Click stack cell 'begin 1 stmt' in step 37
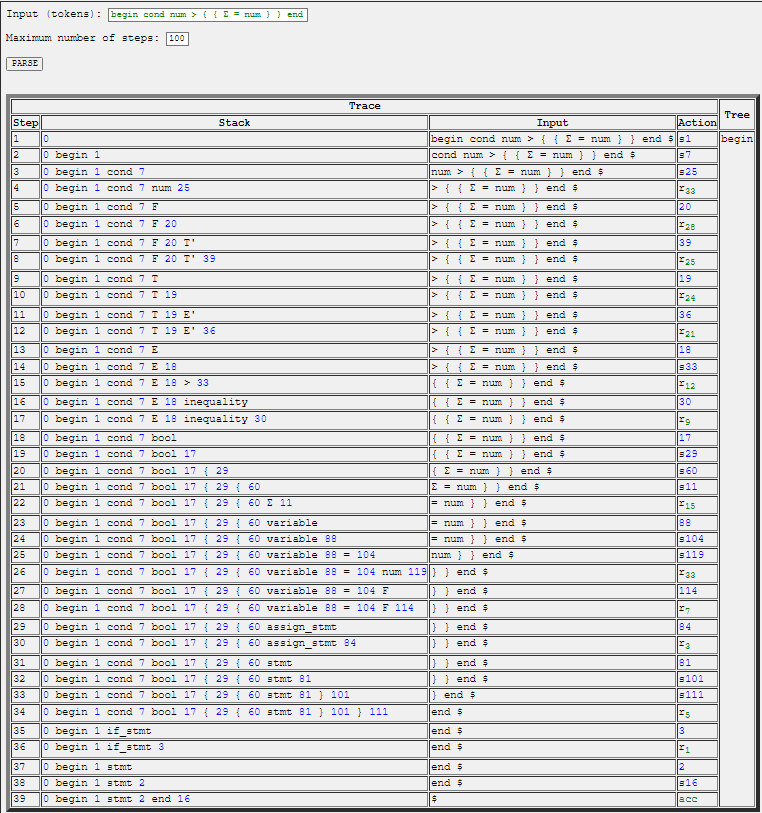The width and height of the screenshot is (762, 813). coord(234,767)
